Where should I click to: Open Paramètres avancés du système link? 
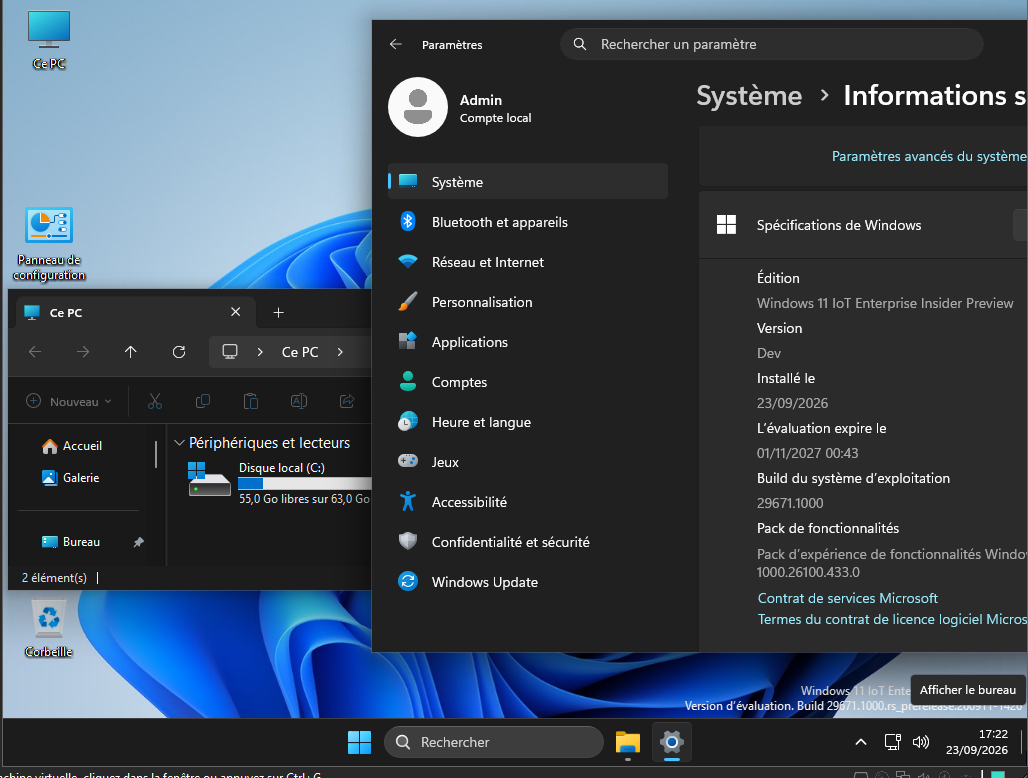pos(928,156)
